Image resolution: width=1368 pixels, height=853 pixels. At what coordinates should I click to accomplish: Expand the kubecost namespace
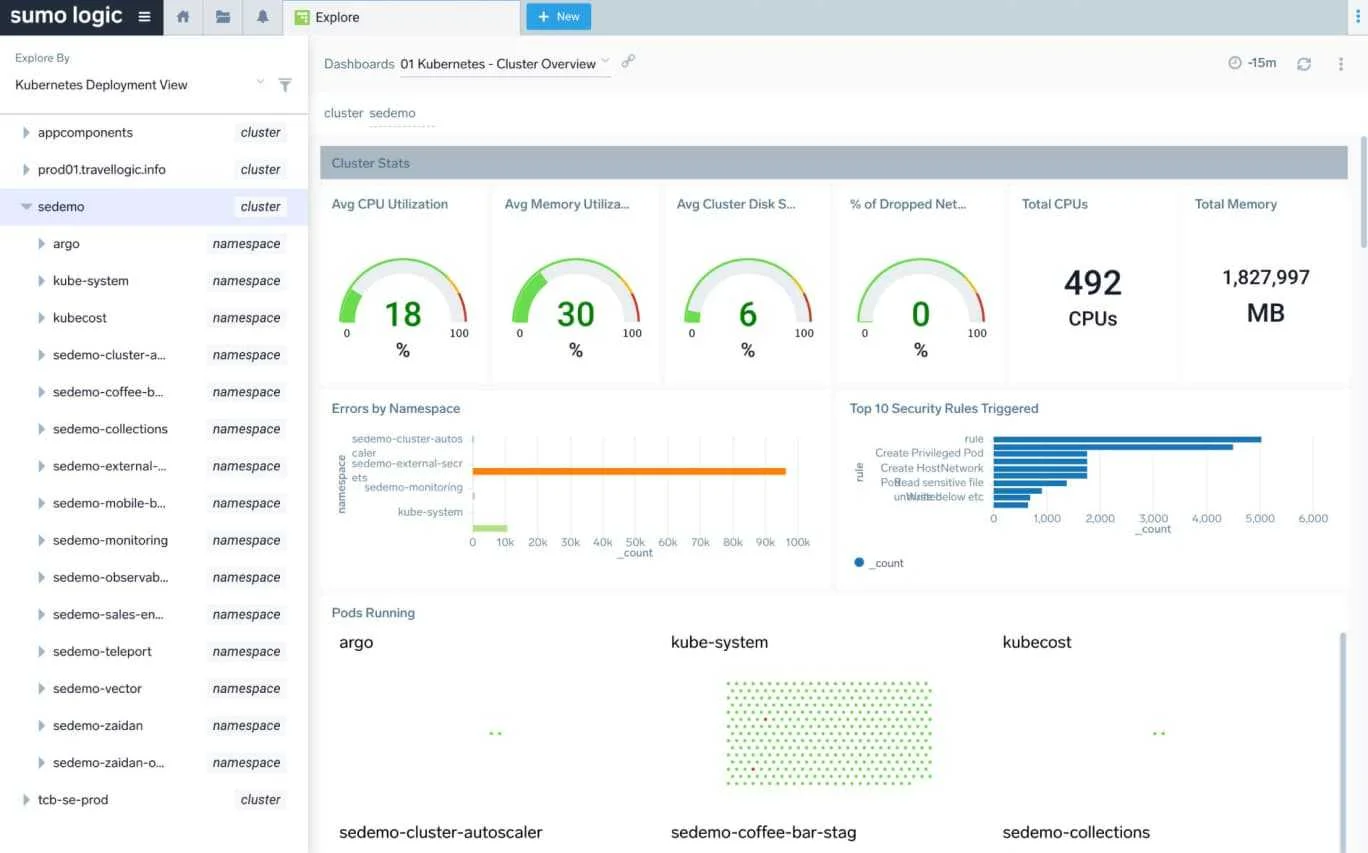pos(41,317)
